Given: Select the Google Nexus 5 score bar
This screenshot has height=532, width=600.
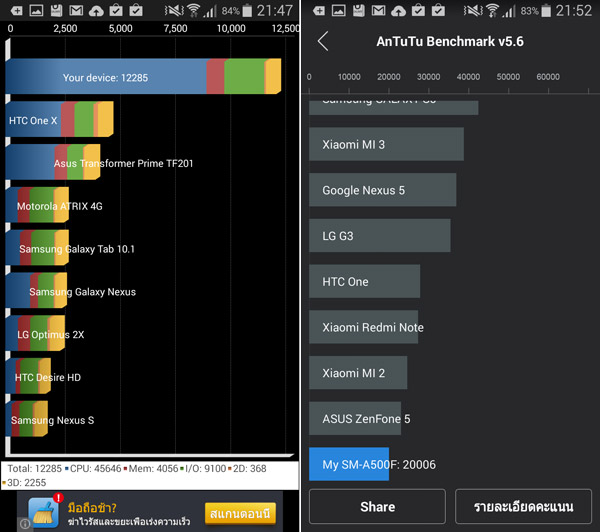Looking at the screenshot, I should (382, 190).
